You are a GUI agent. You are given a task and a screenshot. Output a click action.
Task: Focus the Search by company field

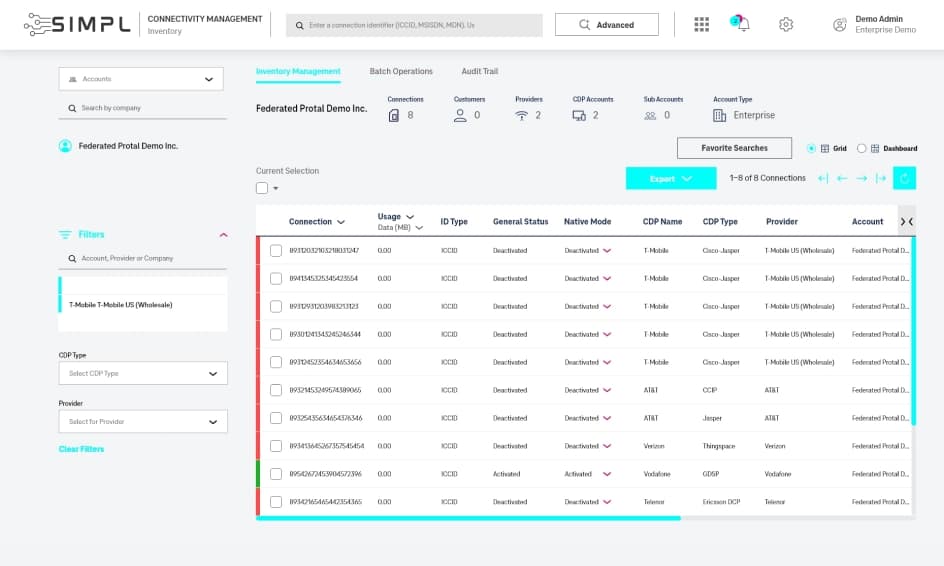[143, 108]
